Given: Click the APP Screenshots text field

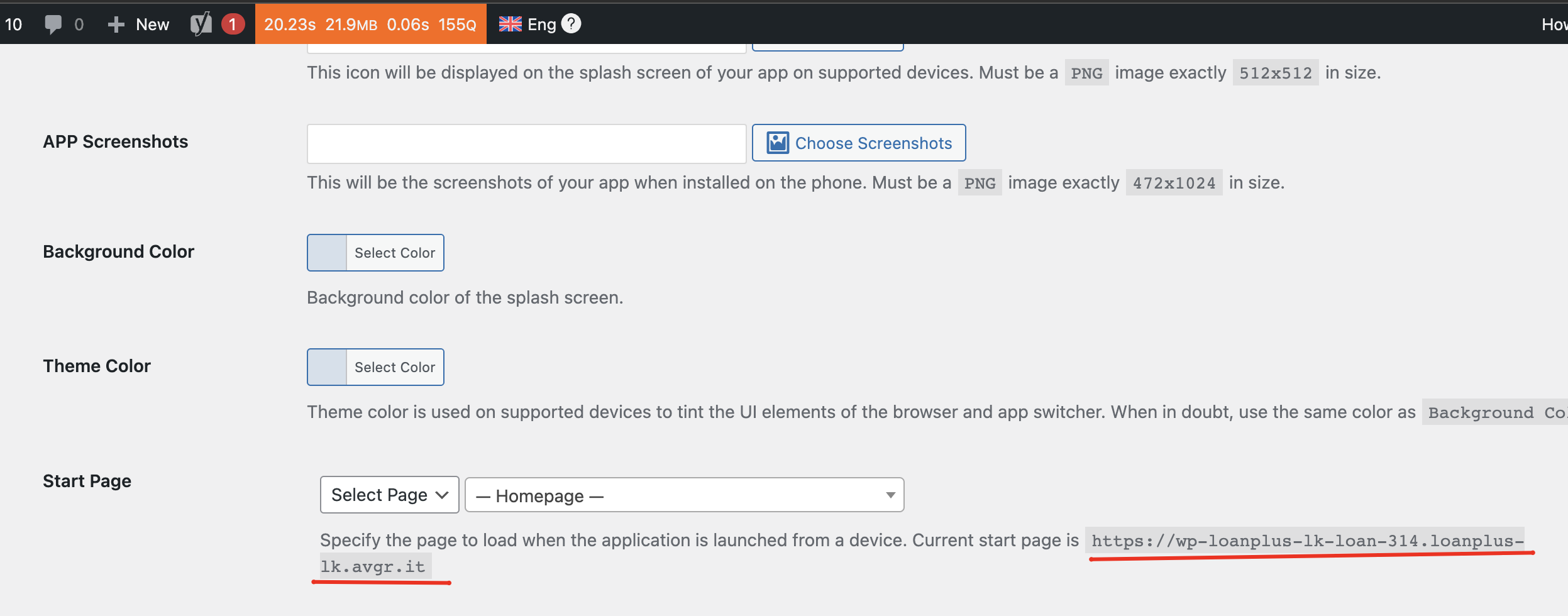Looking at the screenshot, I should [526, 144].
